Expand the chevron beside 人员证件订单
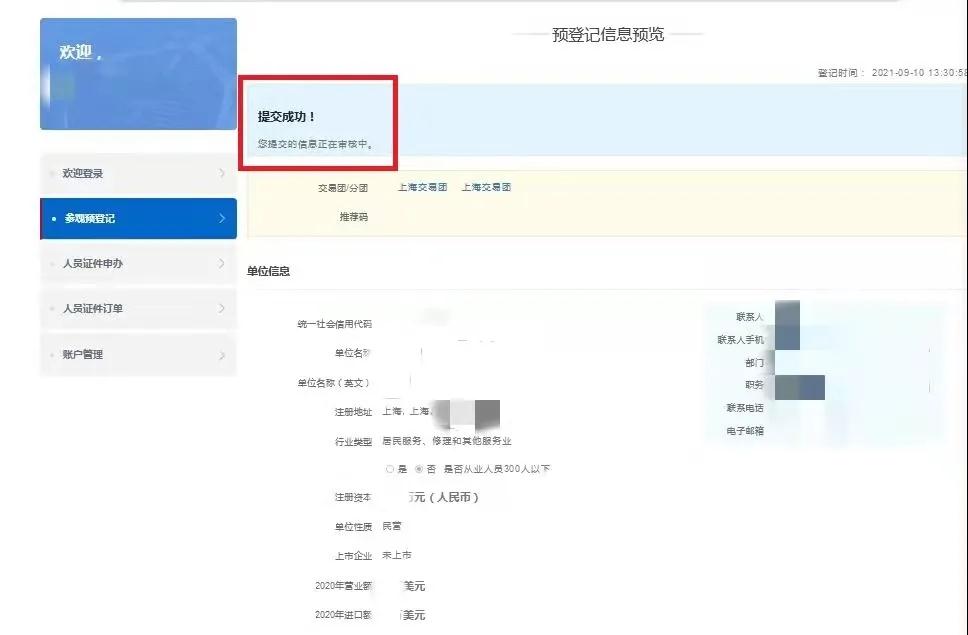 pyautogui.click(x=221, y=309)
